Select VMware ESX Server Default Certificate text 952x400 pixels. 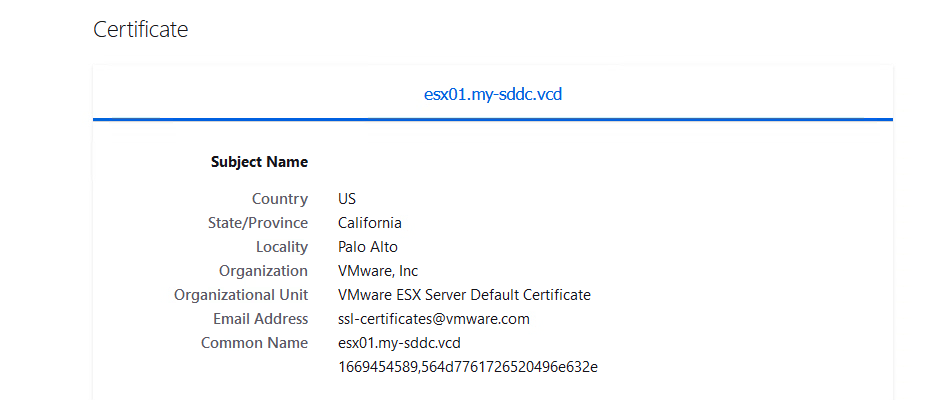pos(464,295)
